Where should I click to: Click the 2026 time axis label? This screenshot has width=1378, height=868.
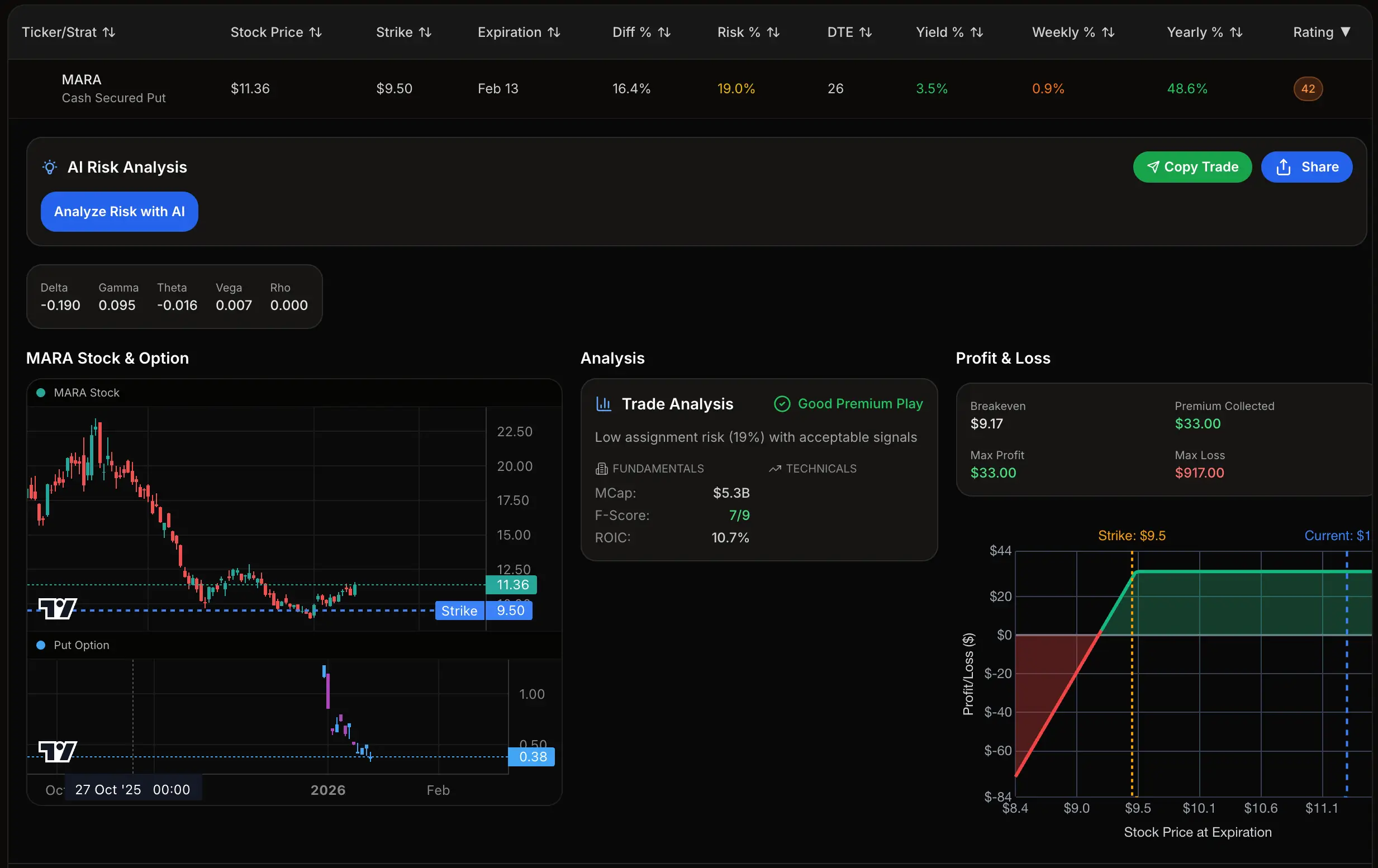click(328, 790)
